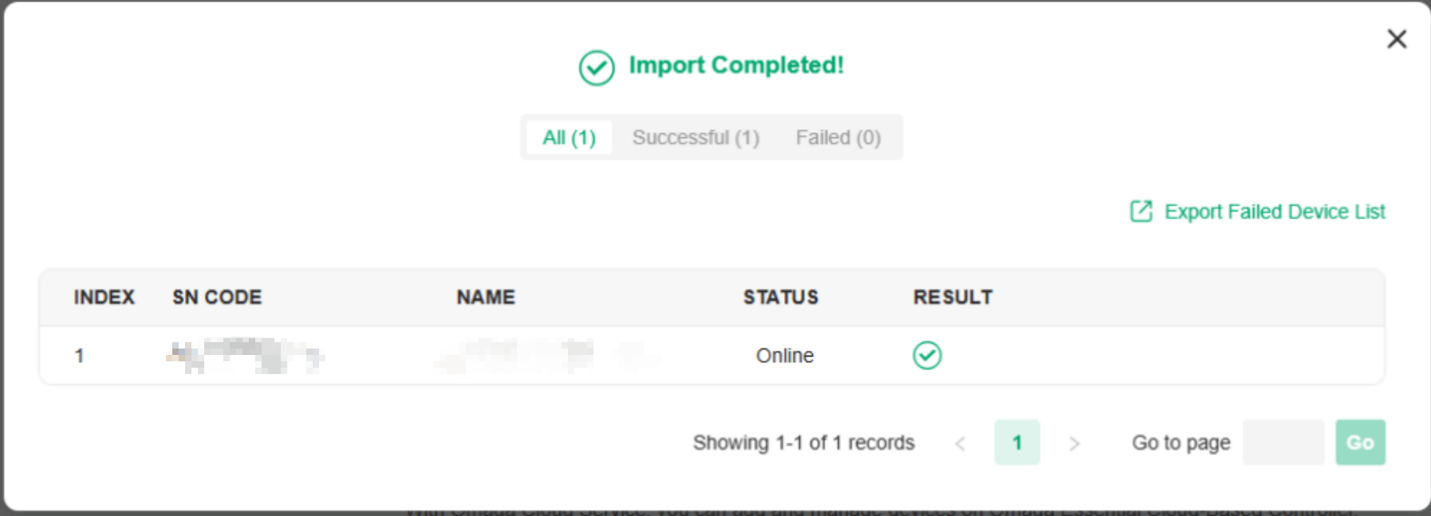Go to the next page using the right arrow

coord(1074,443)
